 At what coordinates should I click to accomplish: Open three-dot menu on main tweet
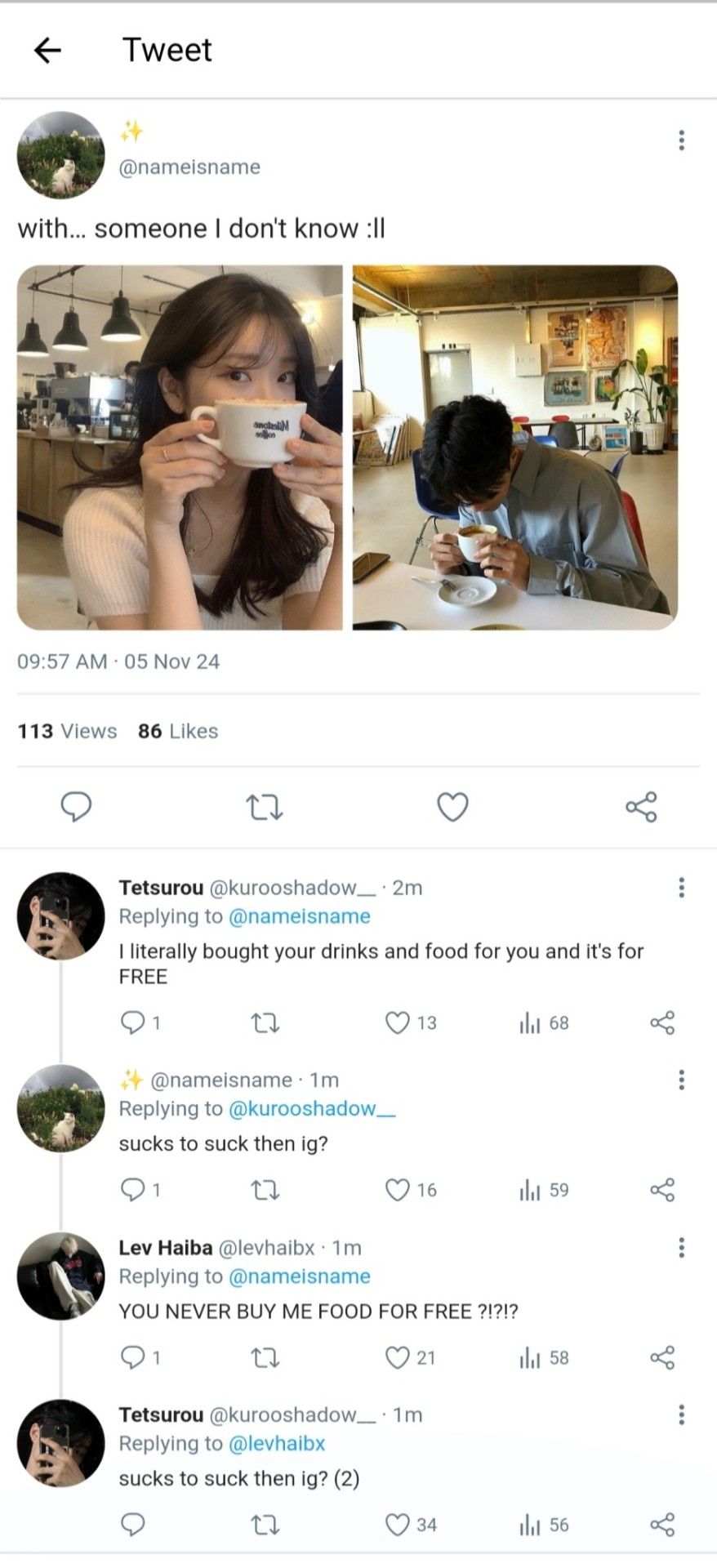[681, 140]
